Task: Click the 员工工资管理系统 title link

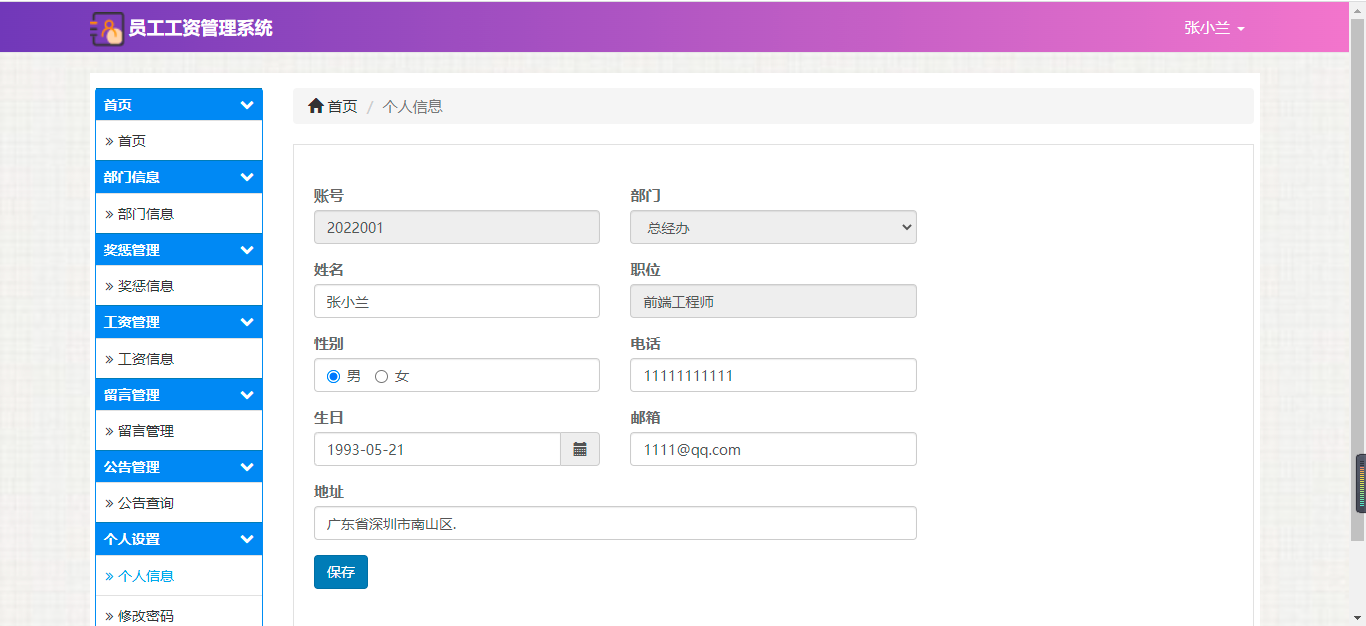Action: click(200, 28)
